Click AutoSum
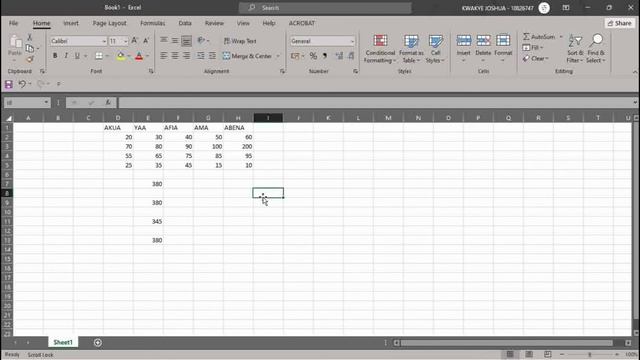640x360 pixels. click(x=539, y=37)
